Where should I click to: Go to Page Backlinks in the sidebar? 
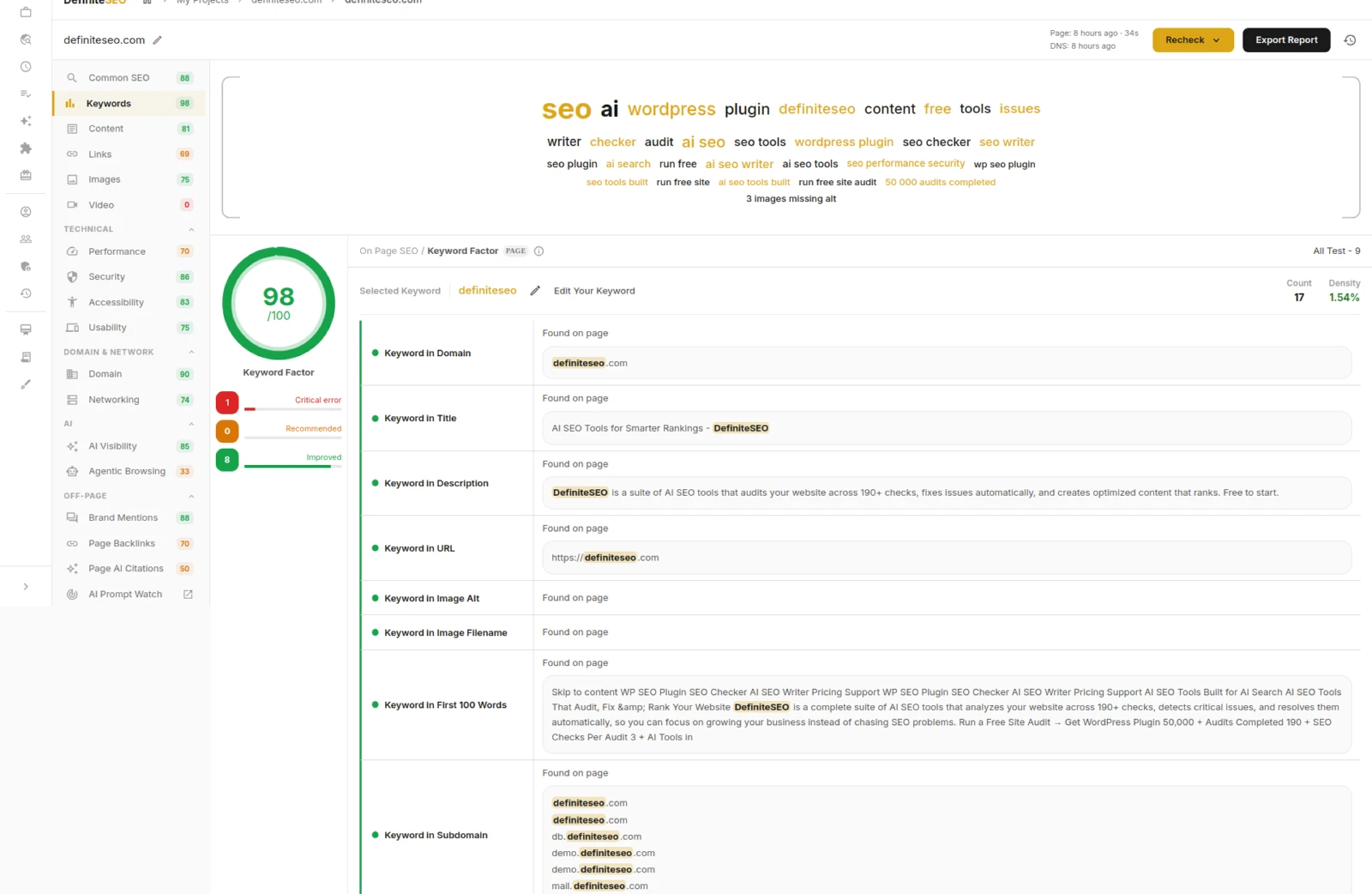[x=129, y=544]
